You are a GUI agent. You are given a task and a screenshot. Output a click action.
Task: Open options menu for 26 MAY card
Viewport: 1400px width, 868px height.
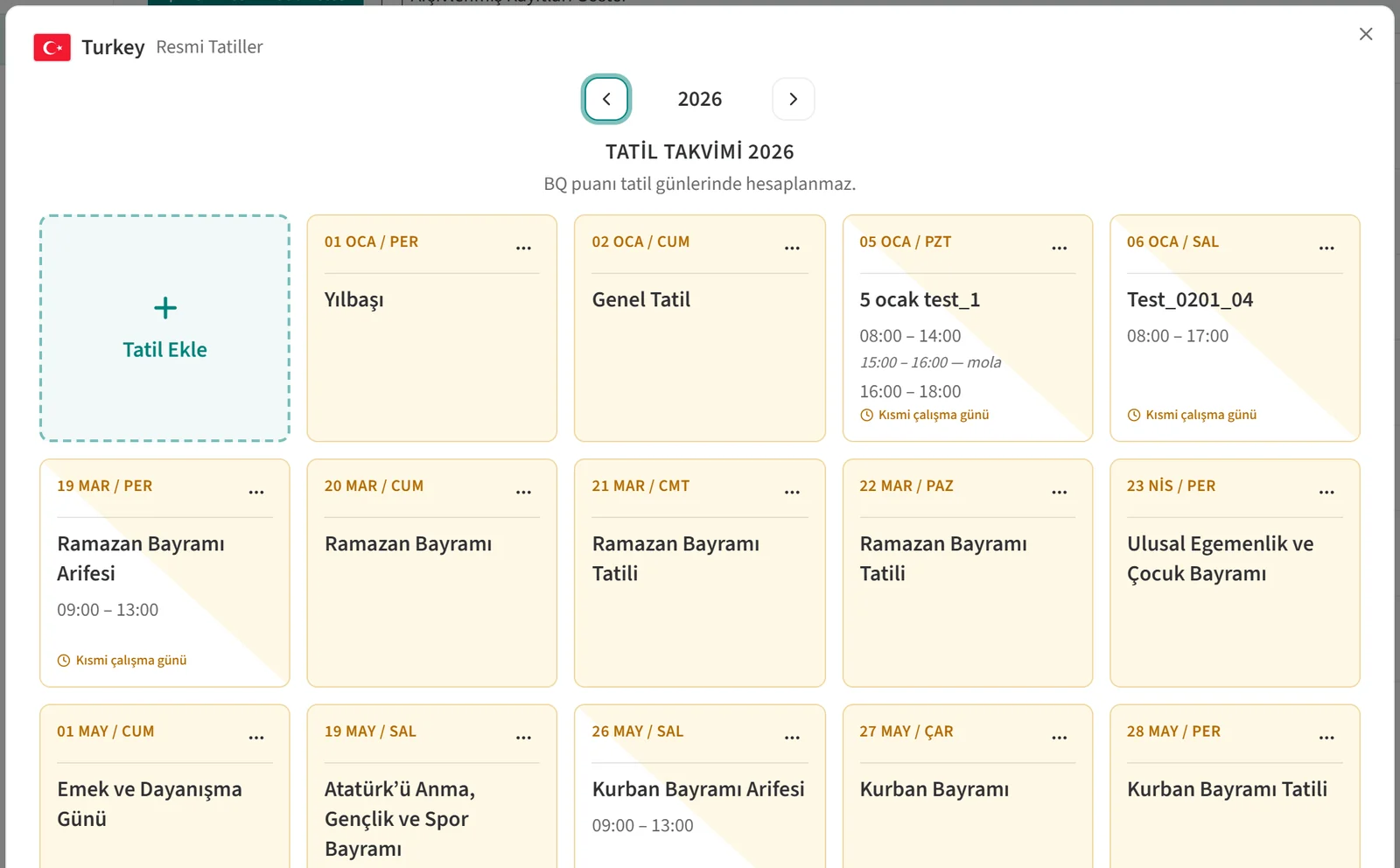792,737
